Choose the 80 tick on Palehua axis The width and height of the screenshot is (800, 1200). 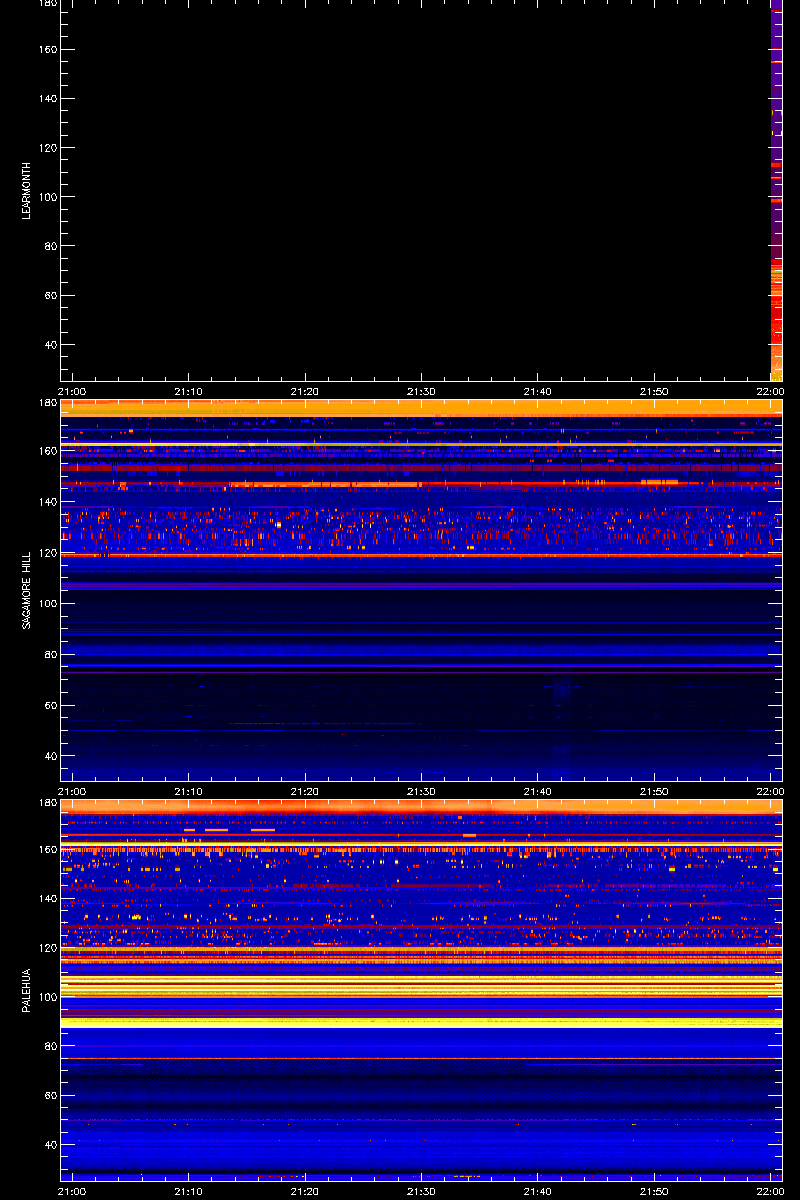(x=50, y=1046)
